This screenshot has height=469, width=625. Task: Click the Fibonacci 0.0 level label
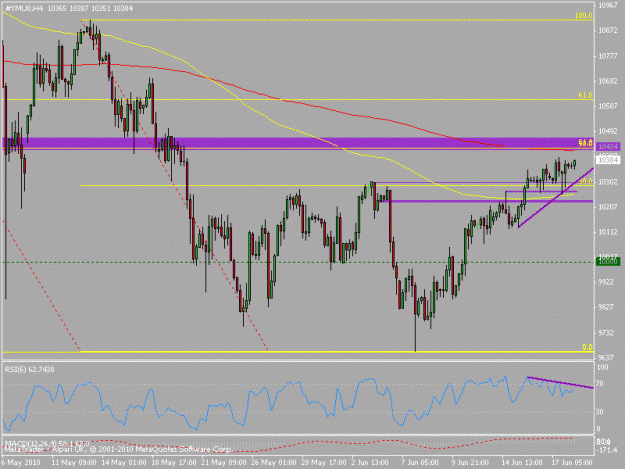(588, 347)
